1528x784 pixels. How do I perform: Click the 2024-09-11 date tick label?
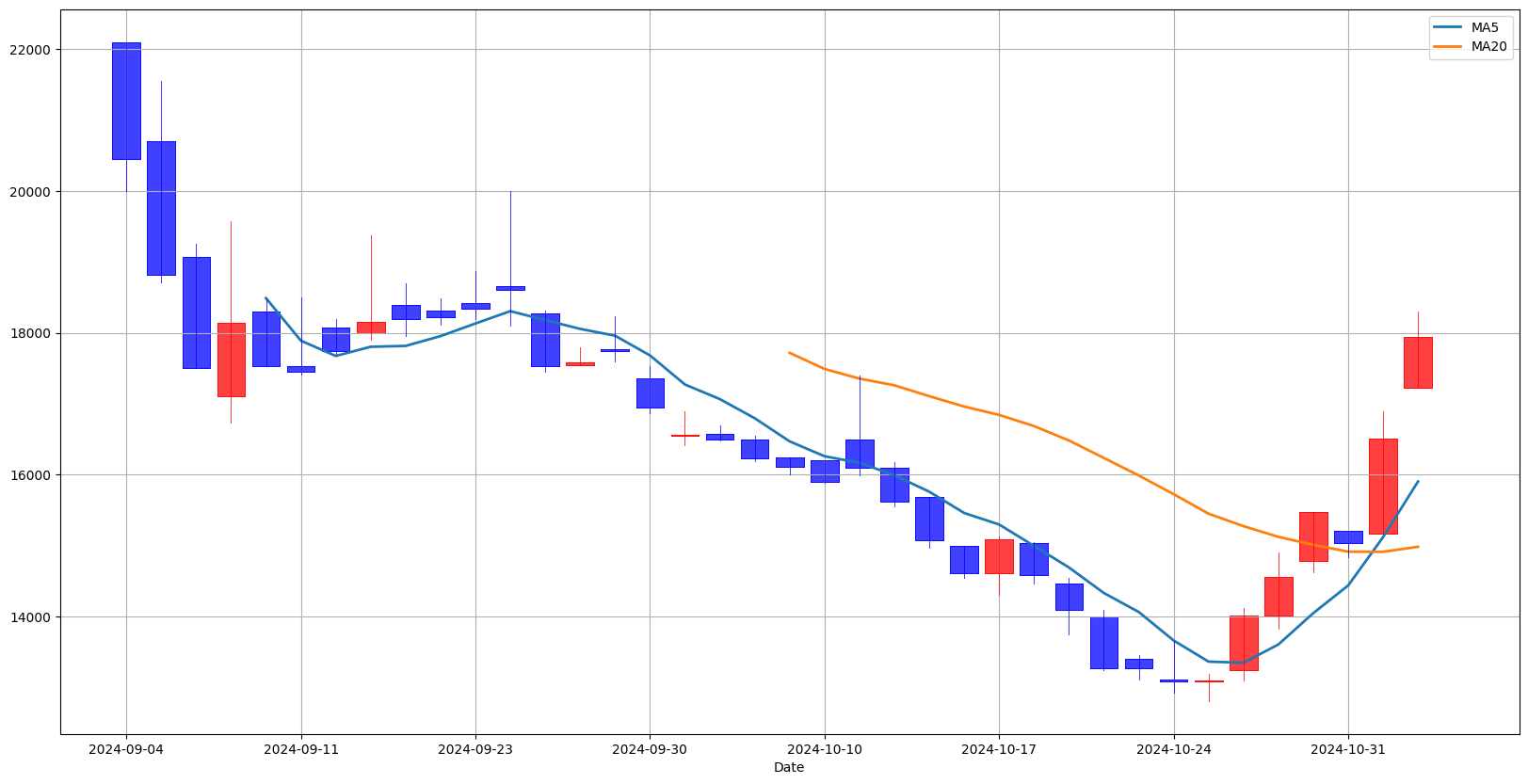click(x=301, y=749)
